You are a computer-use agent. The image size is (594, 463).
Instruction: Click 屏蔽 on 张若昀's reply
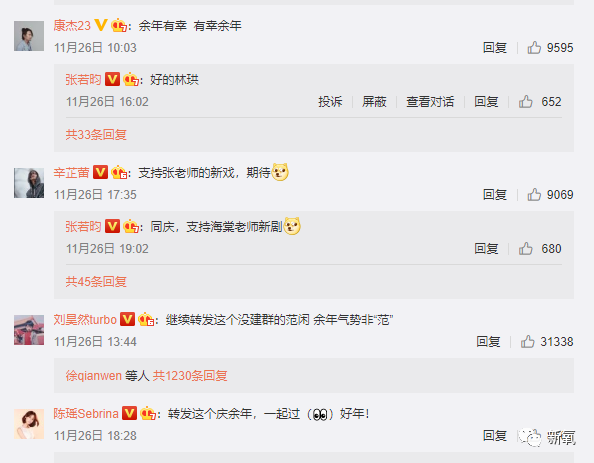(x=374, y=102)
